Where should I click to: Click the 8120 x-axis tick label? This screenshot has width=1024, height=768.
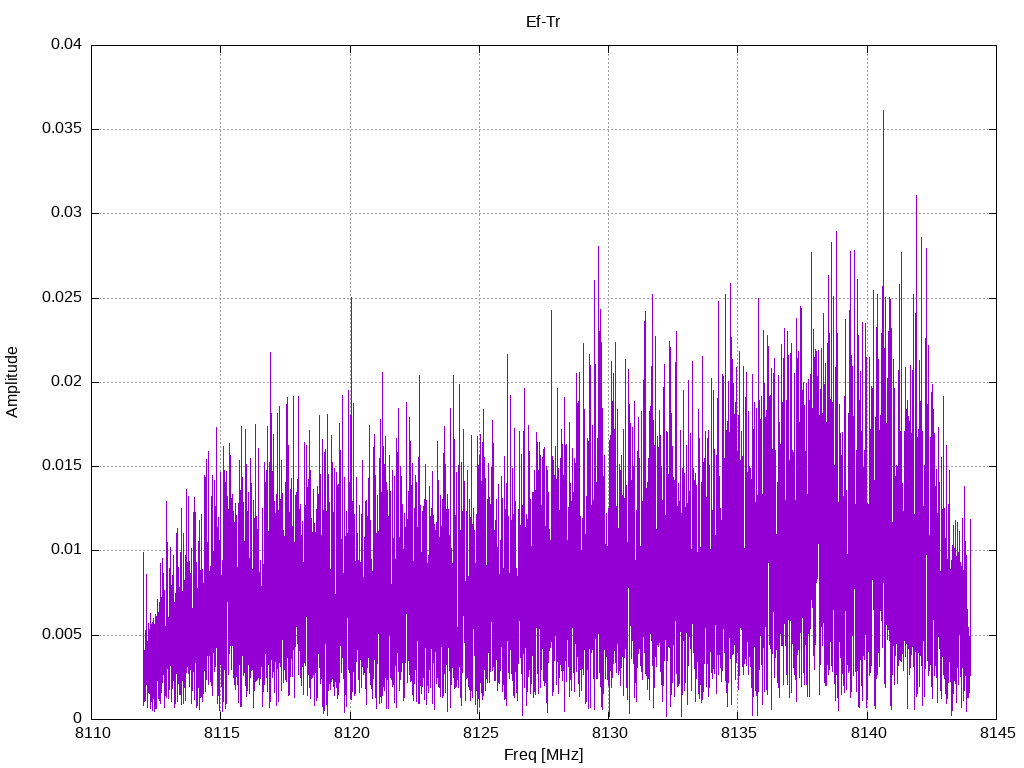(351, 733)
